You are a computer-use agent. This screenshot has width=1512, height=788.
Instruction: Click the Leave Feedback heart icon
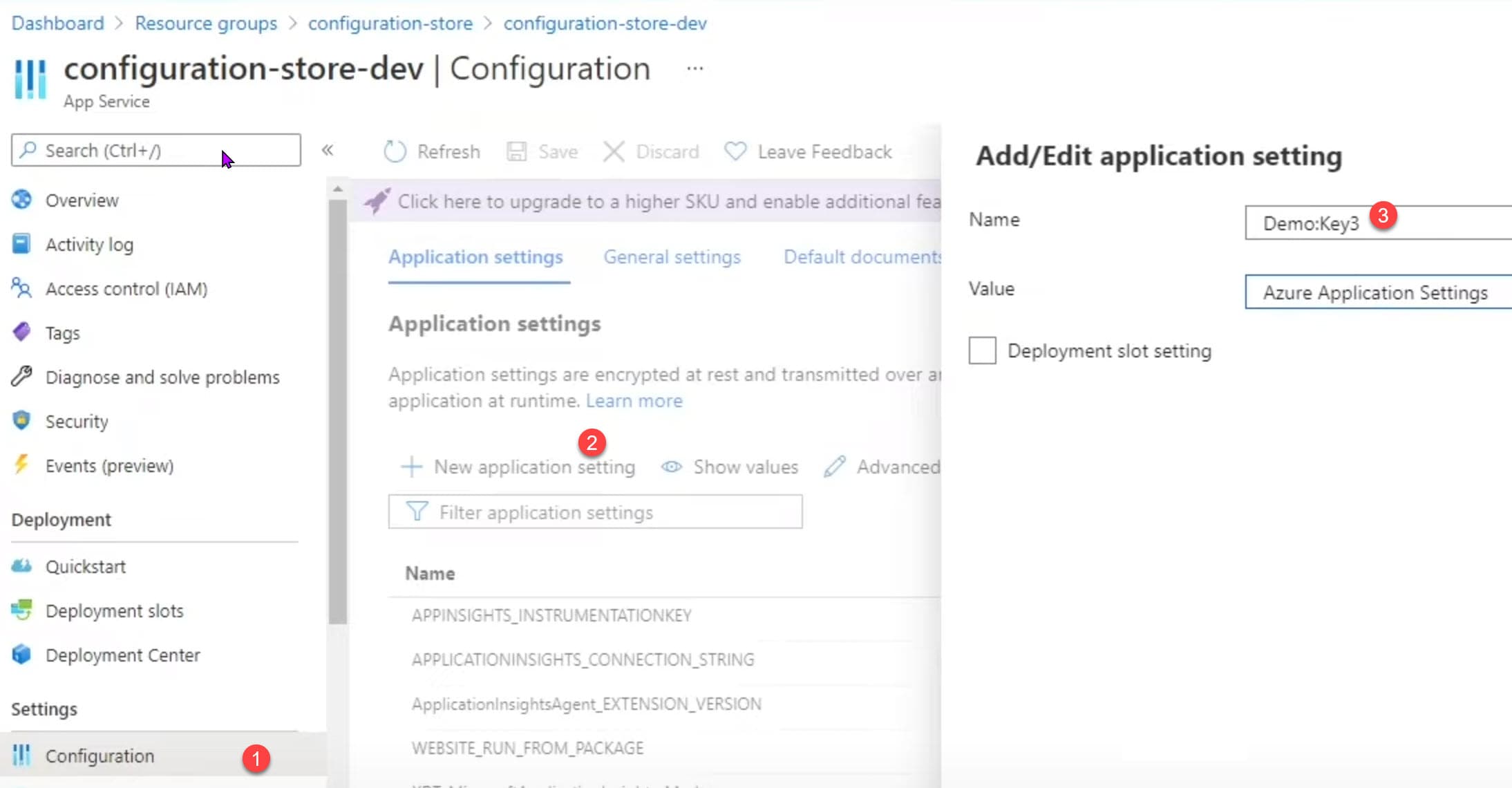coord(735,151)
